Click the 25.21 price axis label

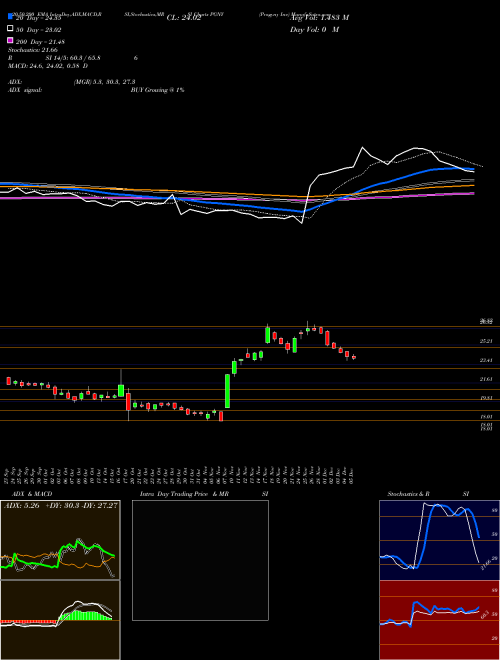click(486, 341)
